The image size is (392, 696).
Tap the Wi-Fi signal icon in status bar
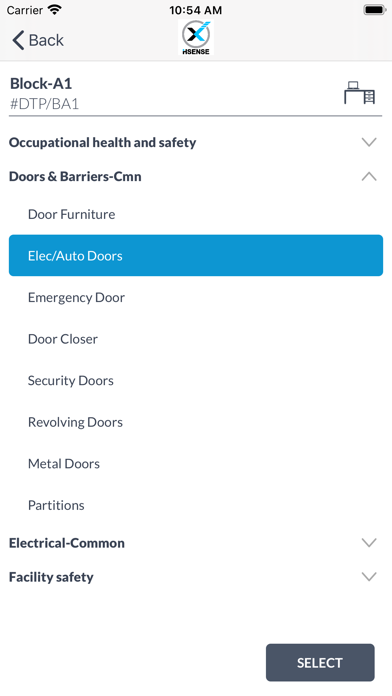coord(55,10)
